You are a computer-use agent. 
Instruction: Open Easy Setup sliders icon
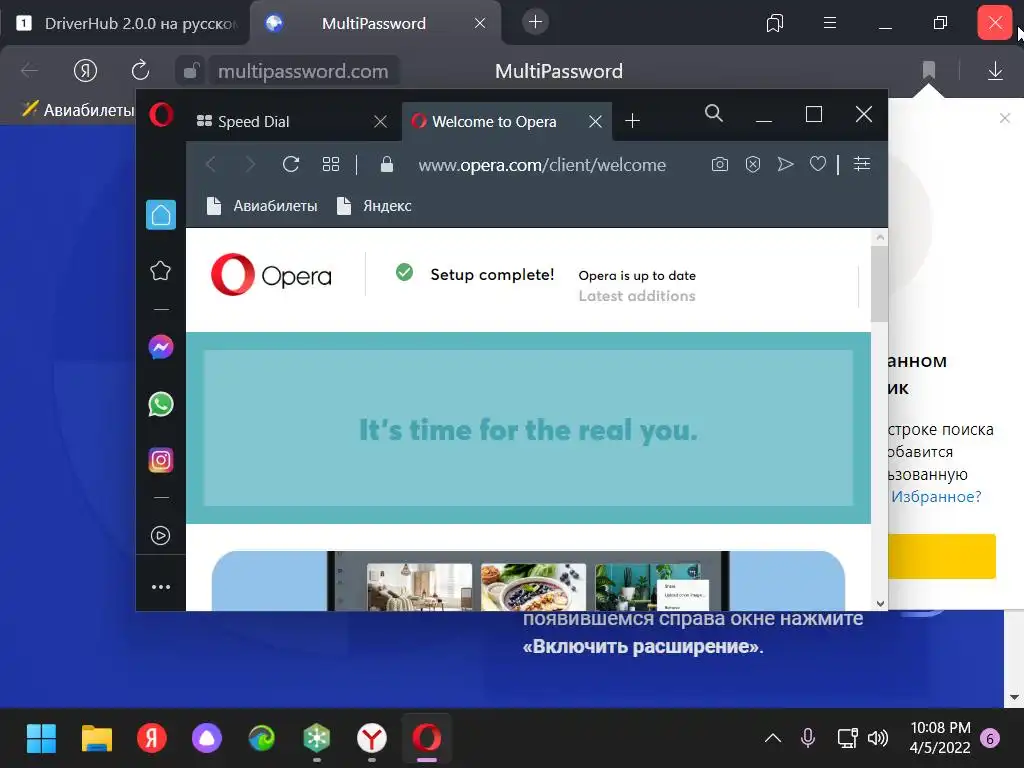pos(862,164)
